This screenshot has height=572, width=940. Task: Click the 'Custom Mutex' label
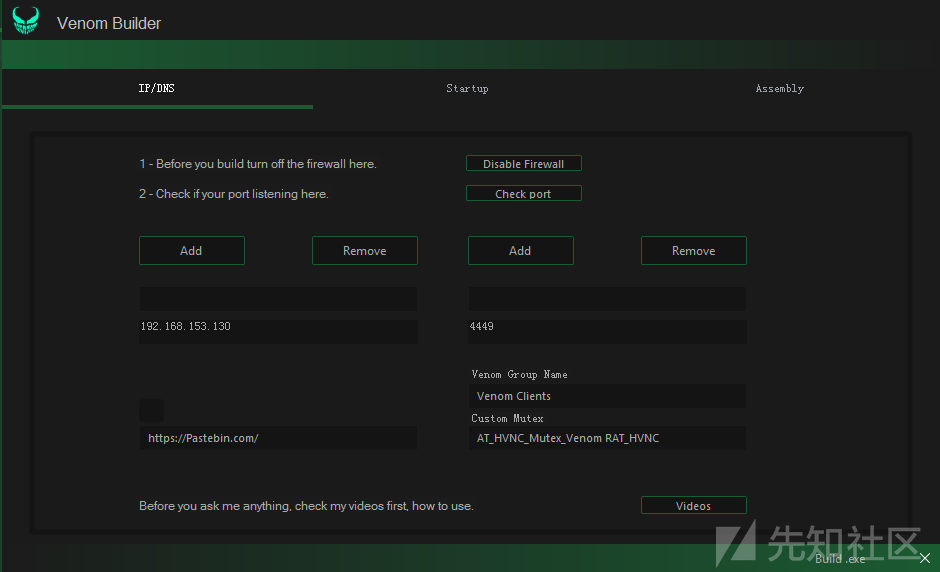(507, 419)
